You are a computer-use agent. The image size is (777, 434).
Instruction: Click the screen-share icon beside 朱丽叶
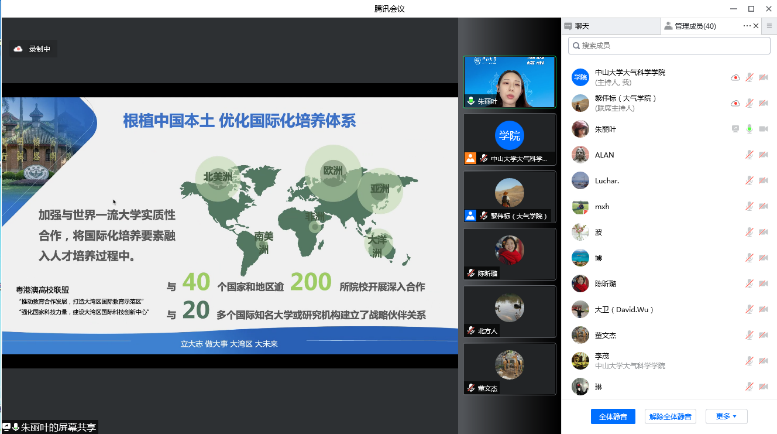coord(735,129)
